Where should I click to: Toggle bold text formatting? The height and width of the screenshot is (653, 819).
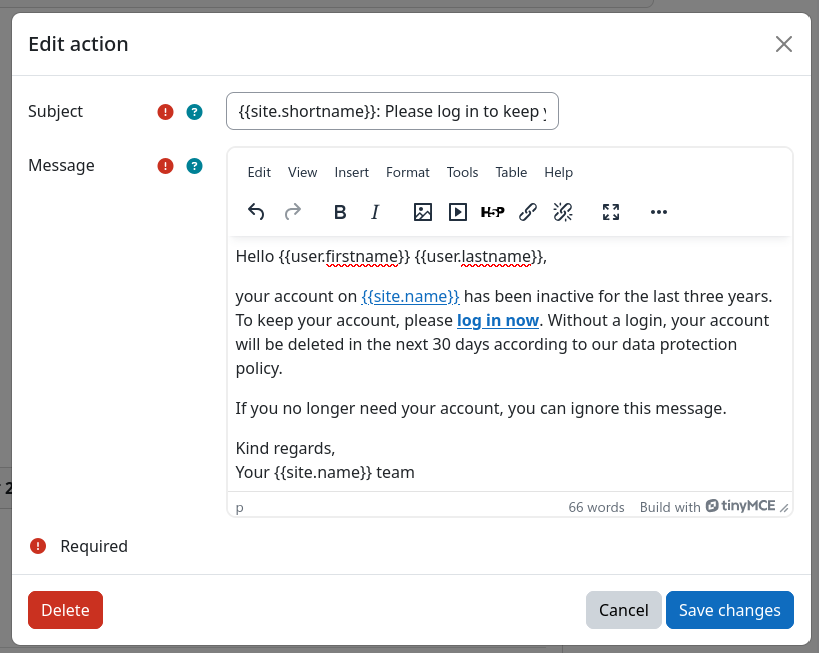(339, 212)
